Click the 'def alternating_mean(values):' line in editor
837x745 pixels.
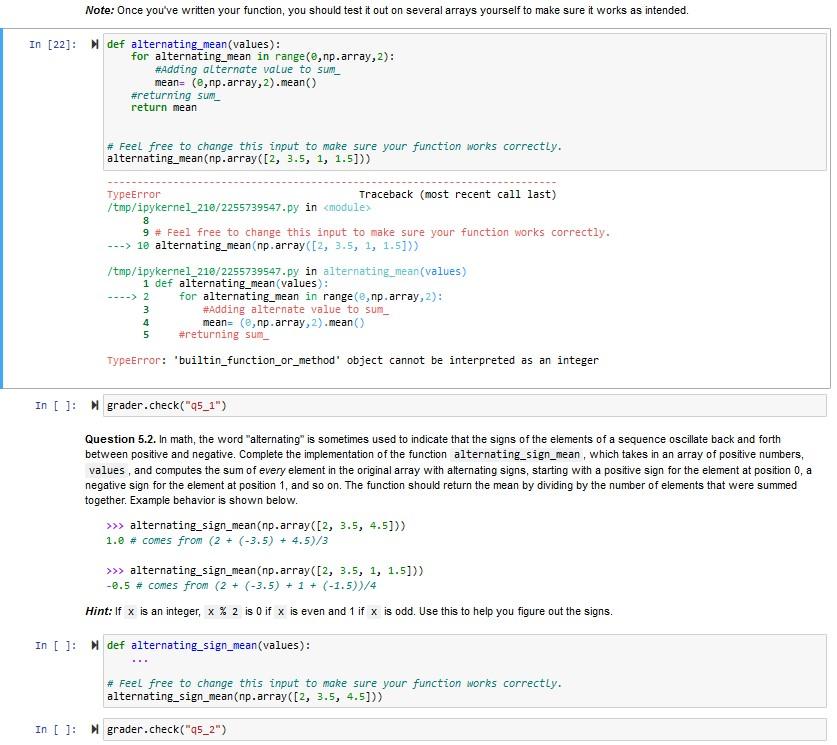tap(193, 44)
